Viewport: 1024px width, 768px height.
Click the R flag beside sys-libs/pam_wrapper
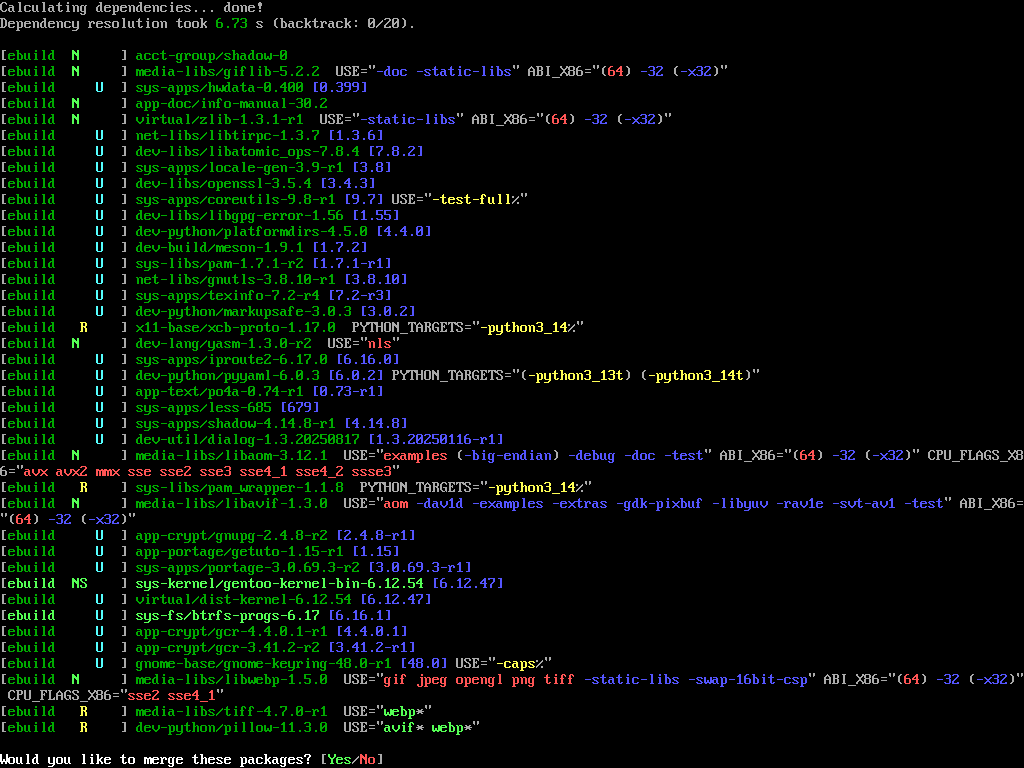click(x=84, y=487)
